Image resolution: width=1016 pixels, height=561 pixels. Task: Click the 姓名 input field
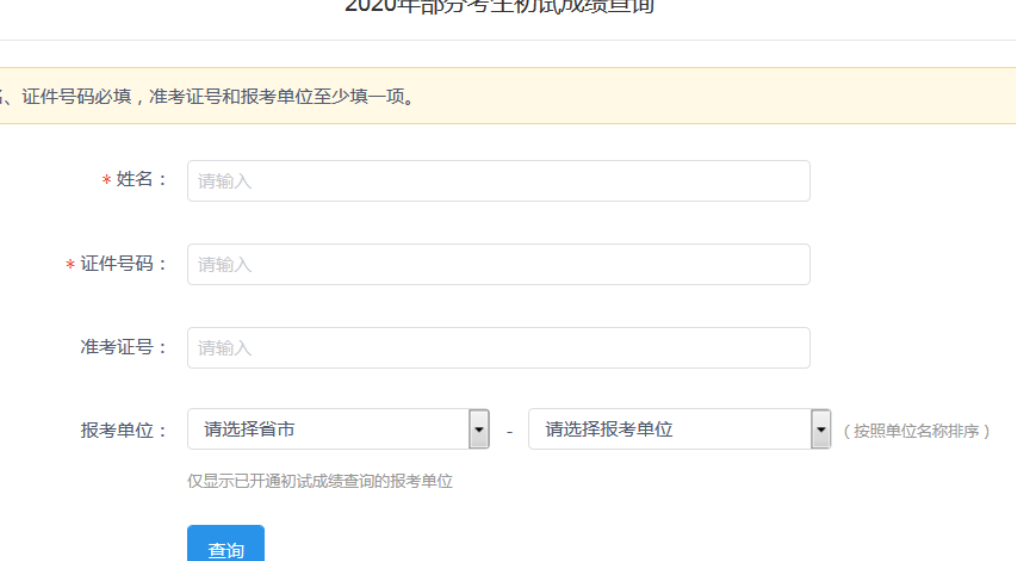coord(498,181)
